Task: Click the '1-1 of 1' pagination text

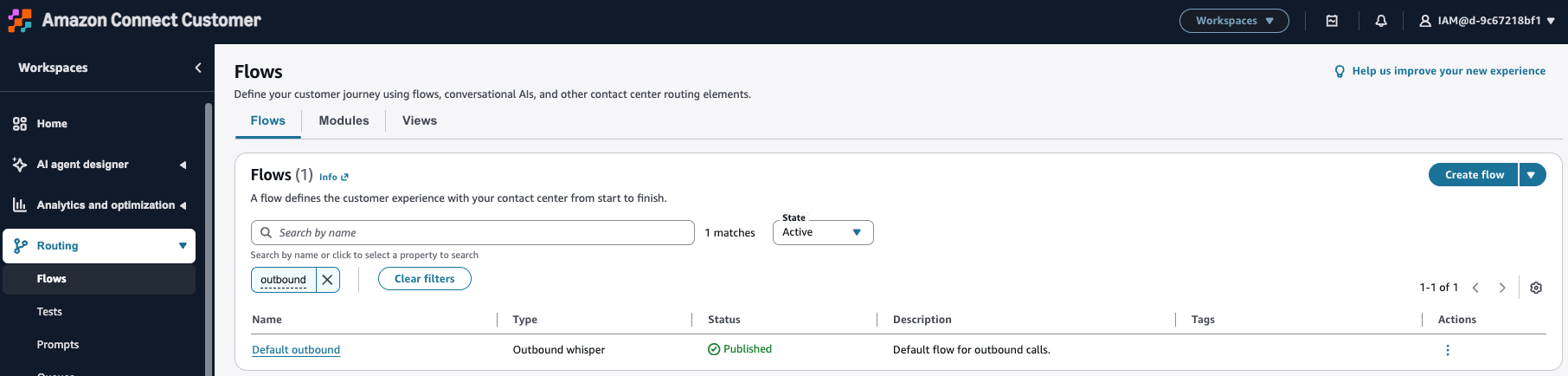Action: pos(1439,288)
